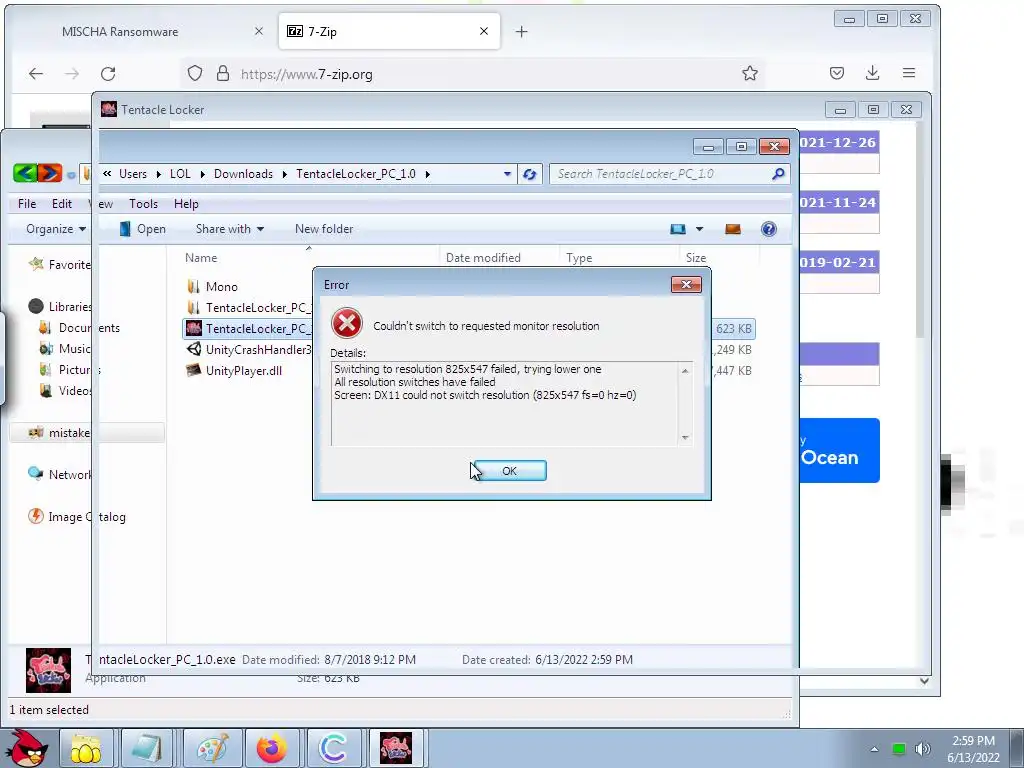Image resolution: width=1024 pixels, height=768 pixels.
Task: Close the 7-Zip browser tab
Action: [x=484, y=31]
